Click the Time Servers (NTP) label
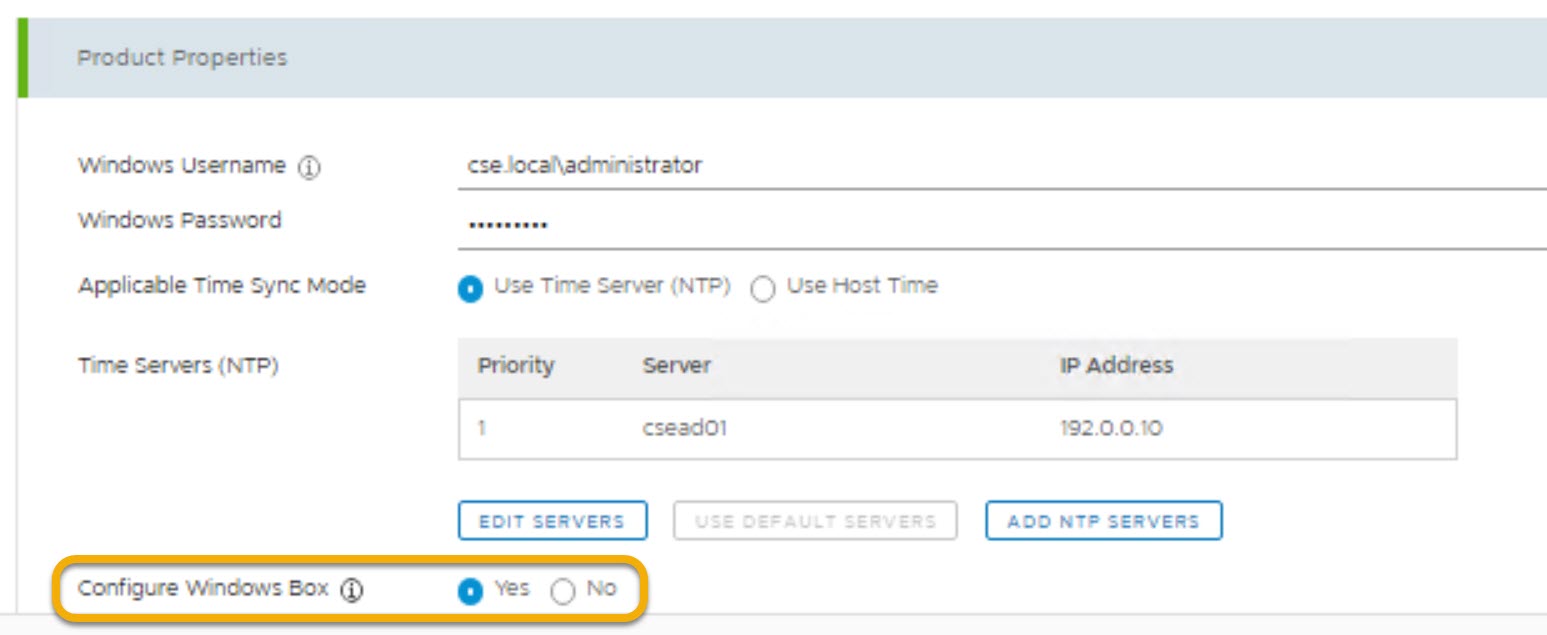1547x635 pixels. click(178, 366)
